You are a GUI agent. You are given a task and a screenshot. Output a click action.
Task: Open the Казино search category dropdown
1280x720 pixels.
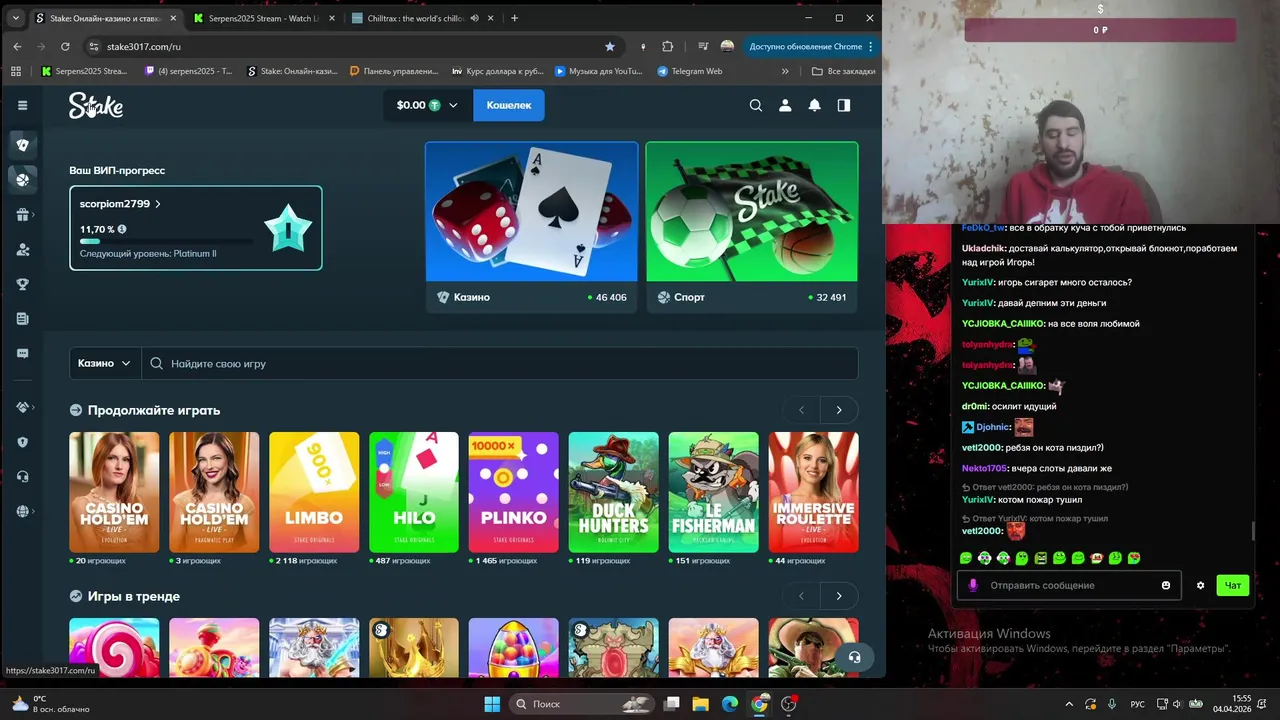(105, 363)
